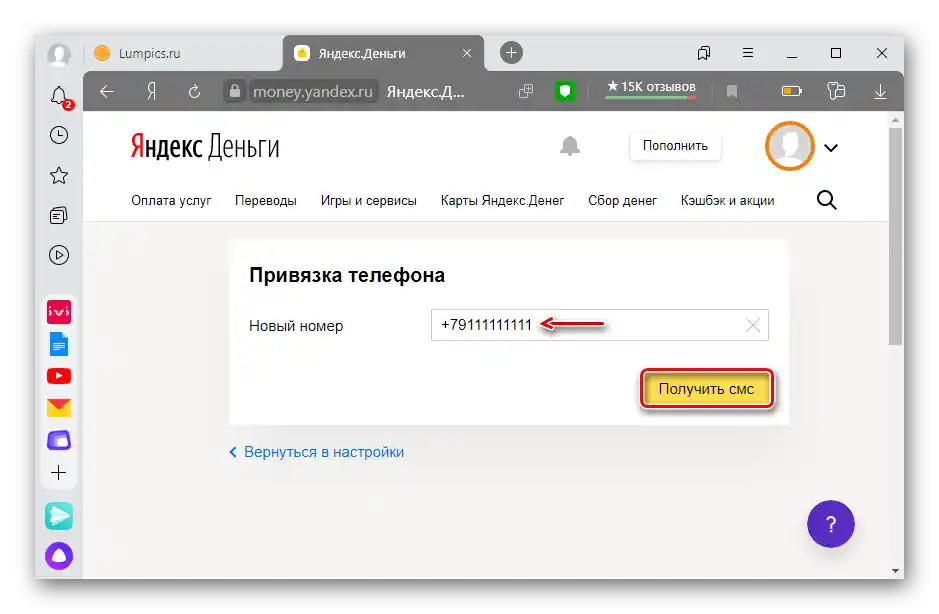
Task: Open Yandex Money notifications bell
Action: 570,146
